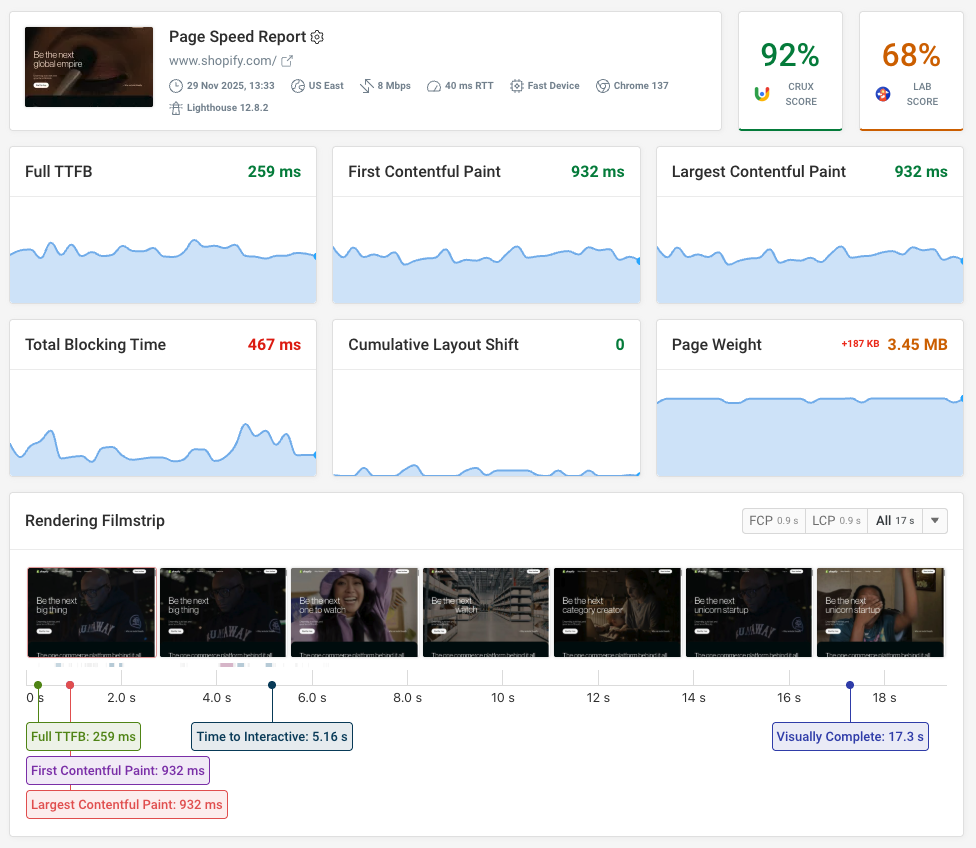Open the Page Speed Report settings gear
The height and width of the screenshot is (848, 976).
coord(317,36)
